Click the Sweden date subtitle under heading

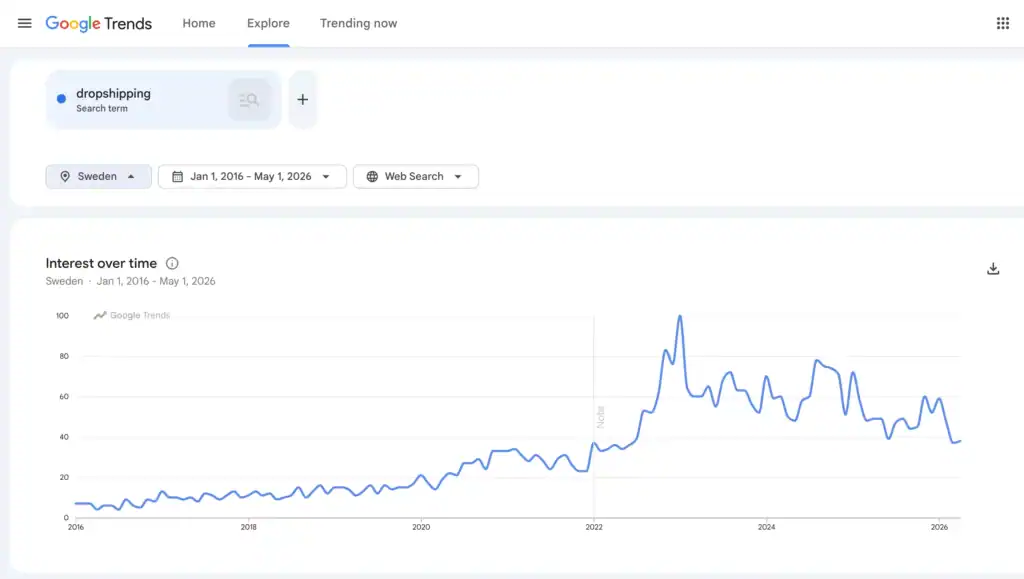[131, 281]
